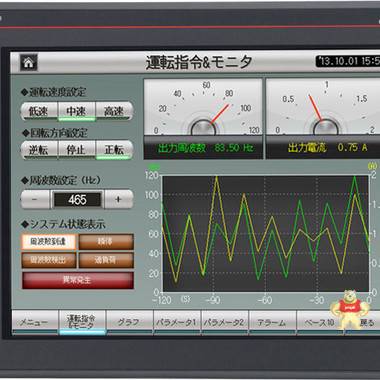
Task: Tap the 過負荷 overload indicator
Action: [x=106, y=260]
